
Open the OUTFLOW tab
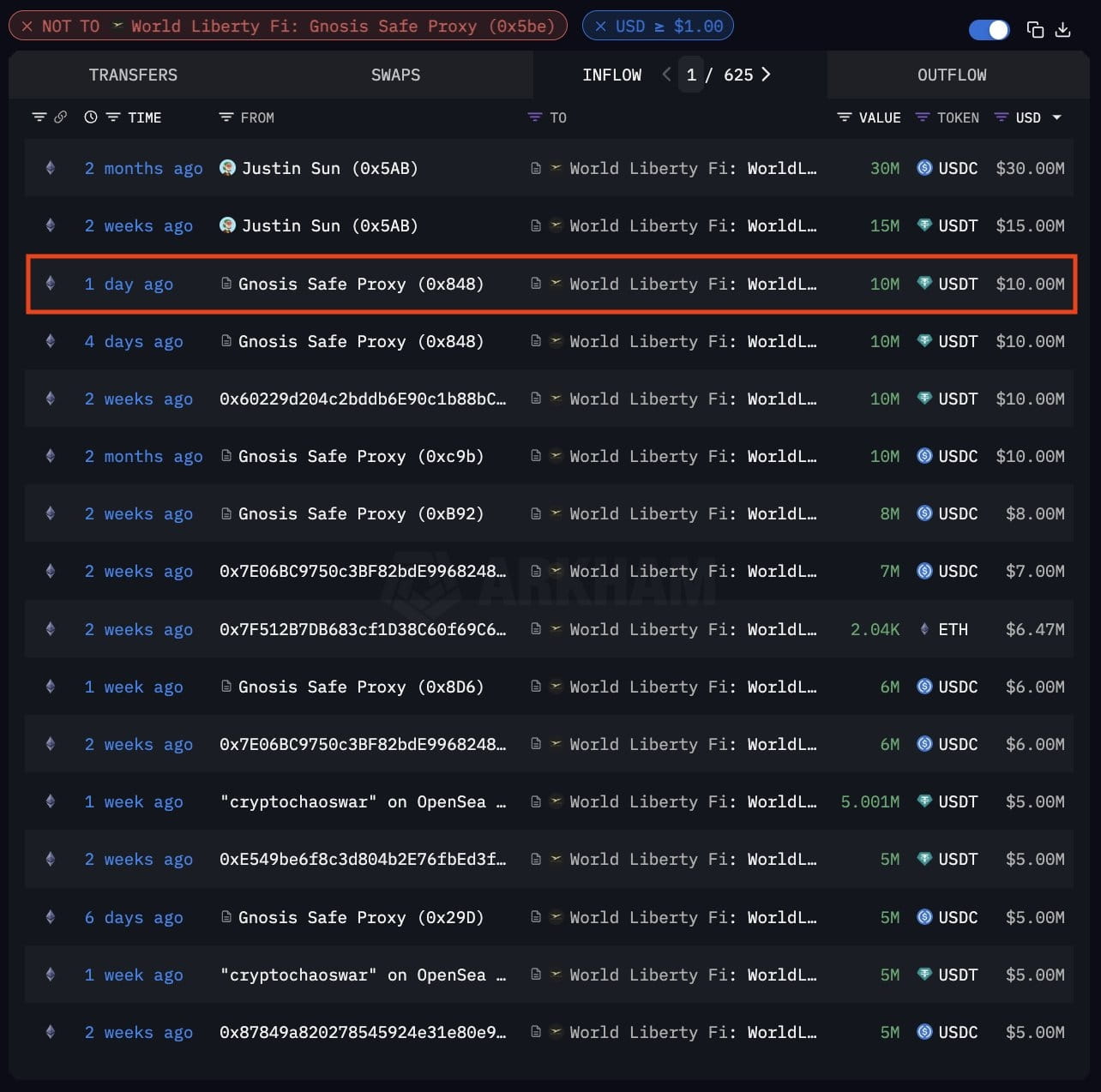952,75
